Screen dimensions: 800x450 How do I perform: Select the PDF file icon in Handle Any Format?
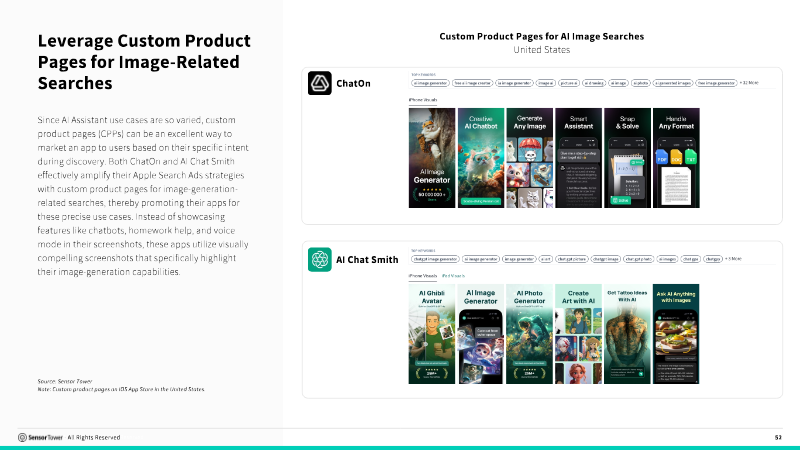(661, 157)
